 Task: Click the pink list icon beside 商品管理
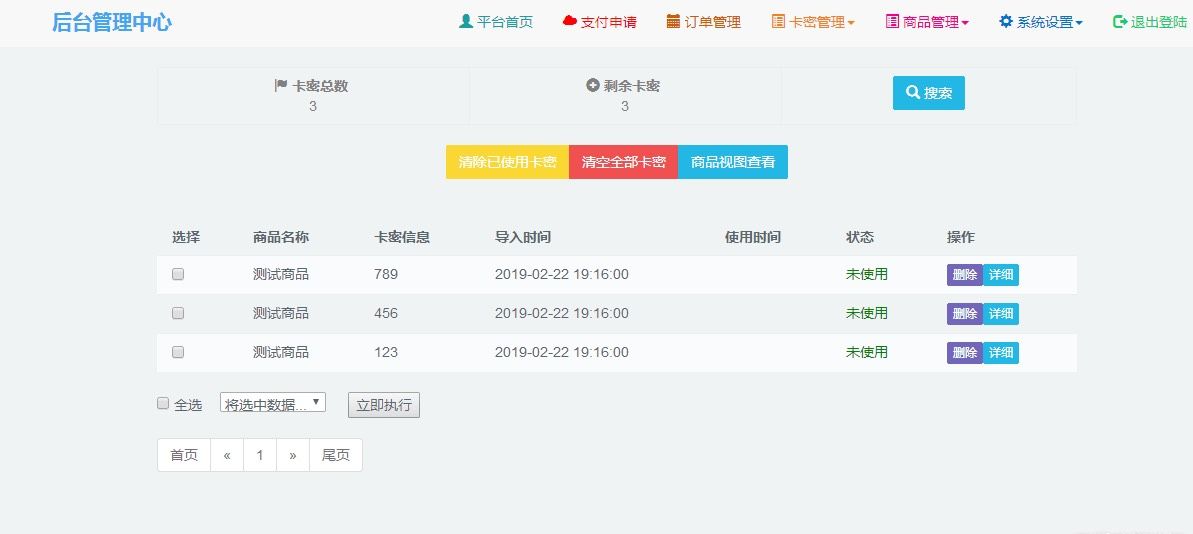click(x=892, y=21)
